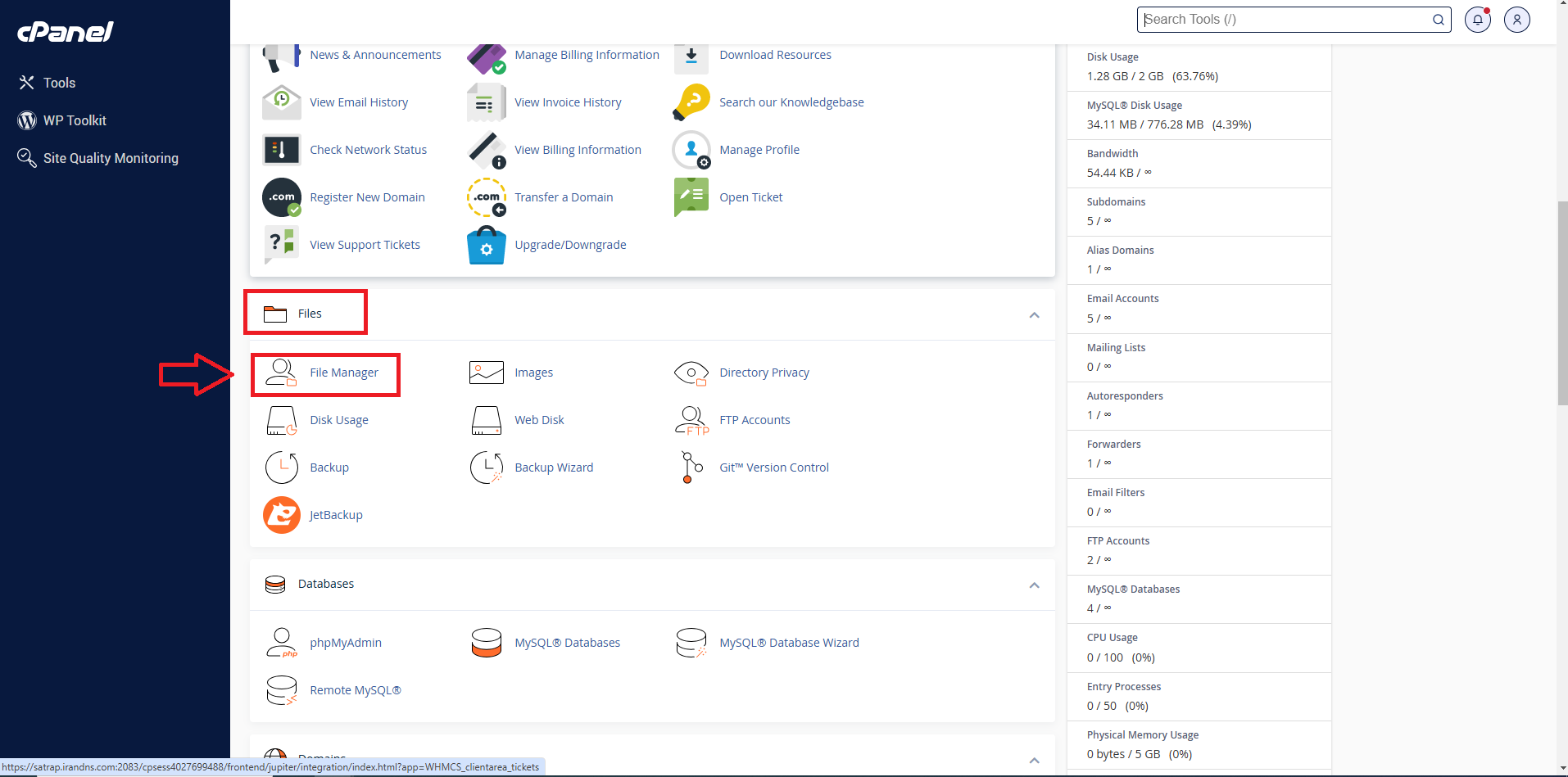The height and width of the screenshot is (777, 1568).
Task: Open the Backup Wizard link
Action: point(554,468)
